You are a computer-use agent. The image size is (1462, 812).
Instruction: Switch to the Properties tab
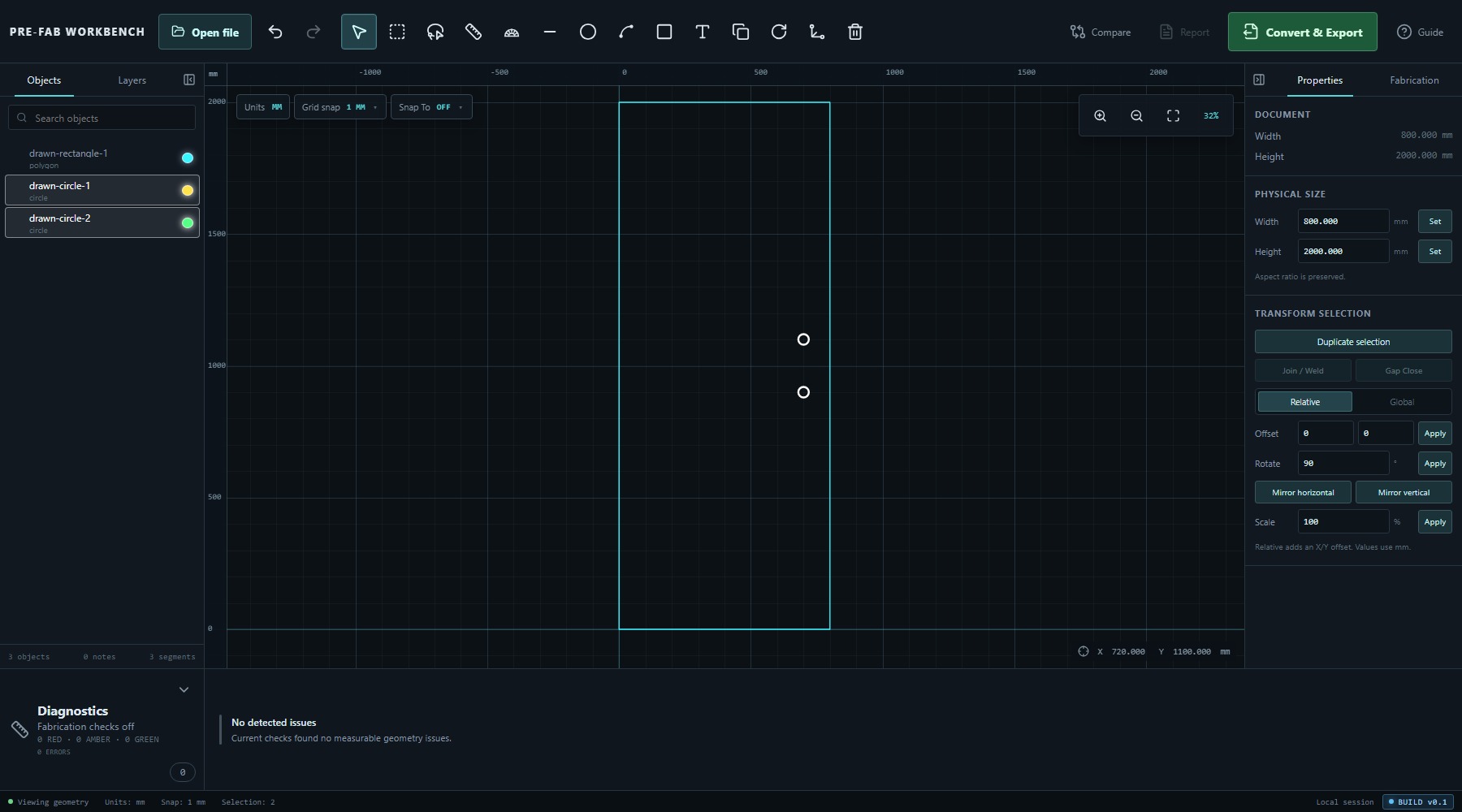1319,80
